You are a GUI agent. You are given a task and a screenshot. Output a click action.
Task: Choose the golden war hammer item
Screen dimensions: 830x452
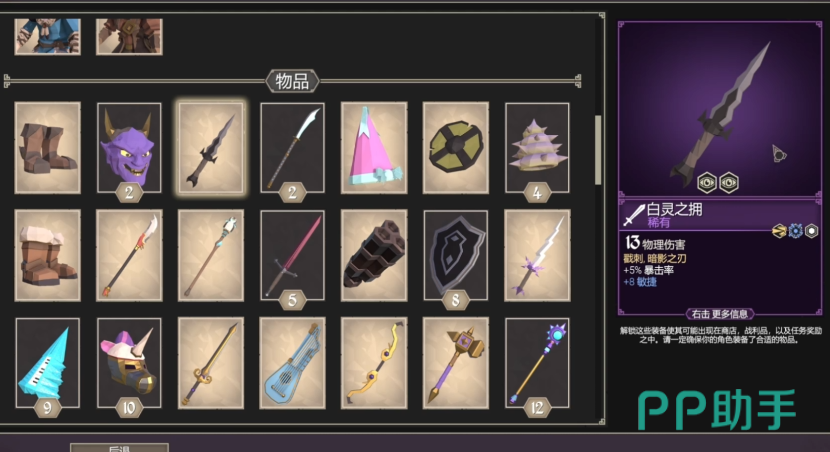[x=456, y=363]
